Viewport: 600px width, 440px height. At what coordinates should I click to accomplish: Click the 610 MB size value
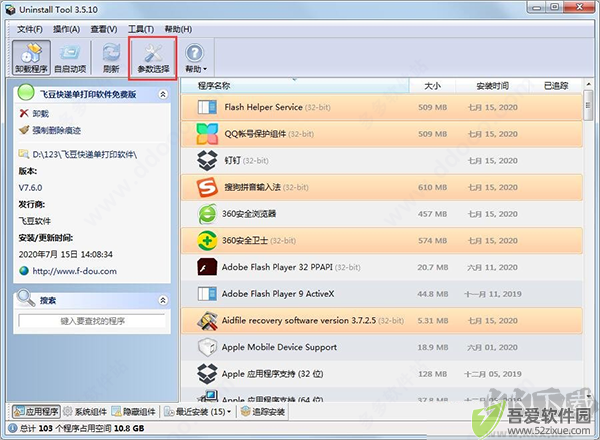[x=432, y=187]
